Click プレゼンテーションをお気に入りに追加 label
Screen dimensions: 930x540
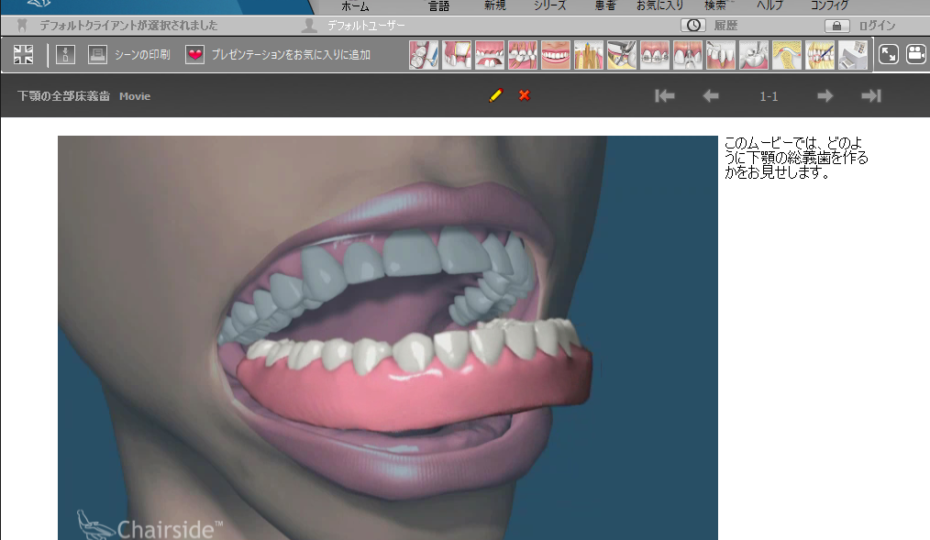click(x=291, y=55)
